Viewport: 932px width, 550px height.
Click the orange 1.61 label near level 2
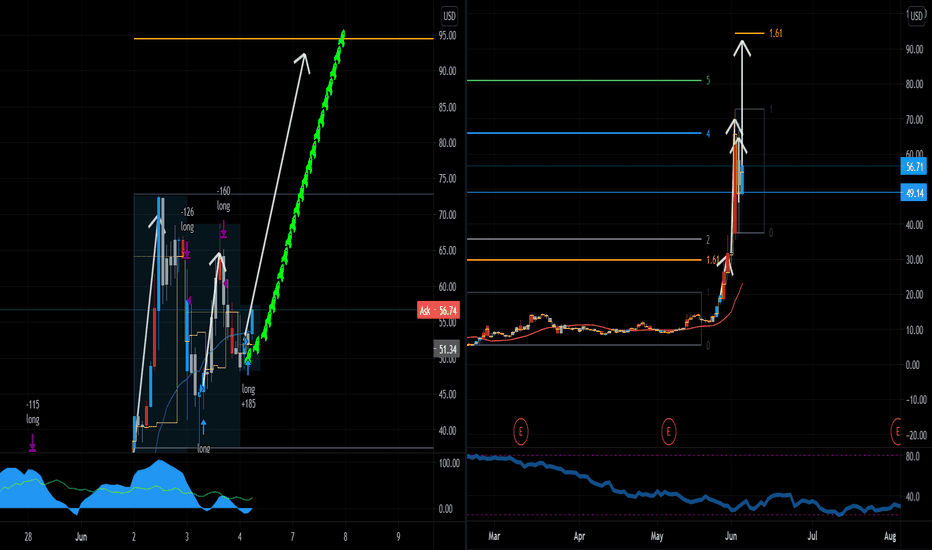[713, 260]
